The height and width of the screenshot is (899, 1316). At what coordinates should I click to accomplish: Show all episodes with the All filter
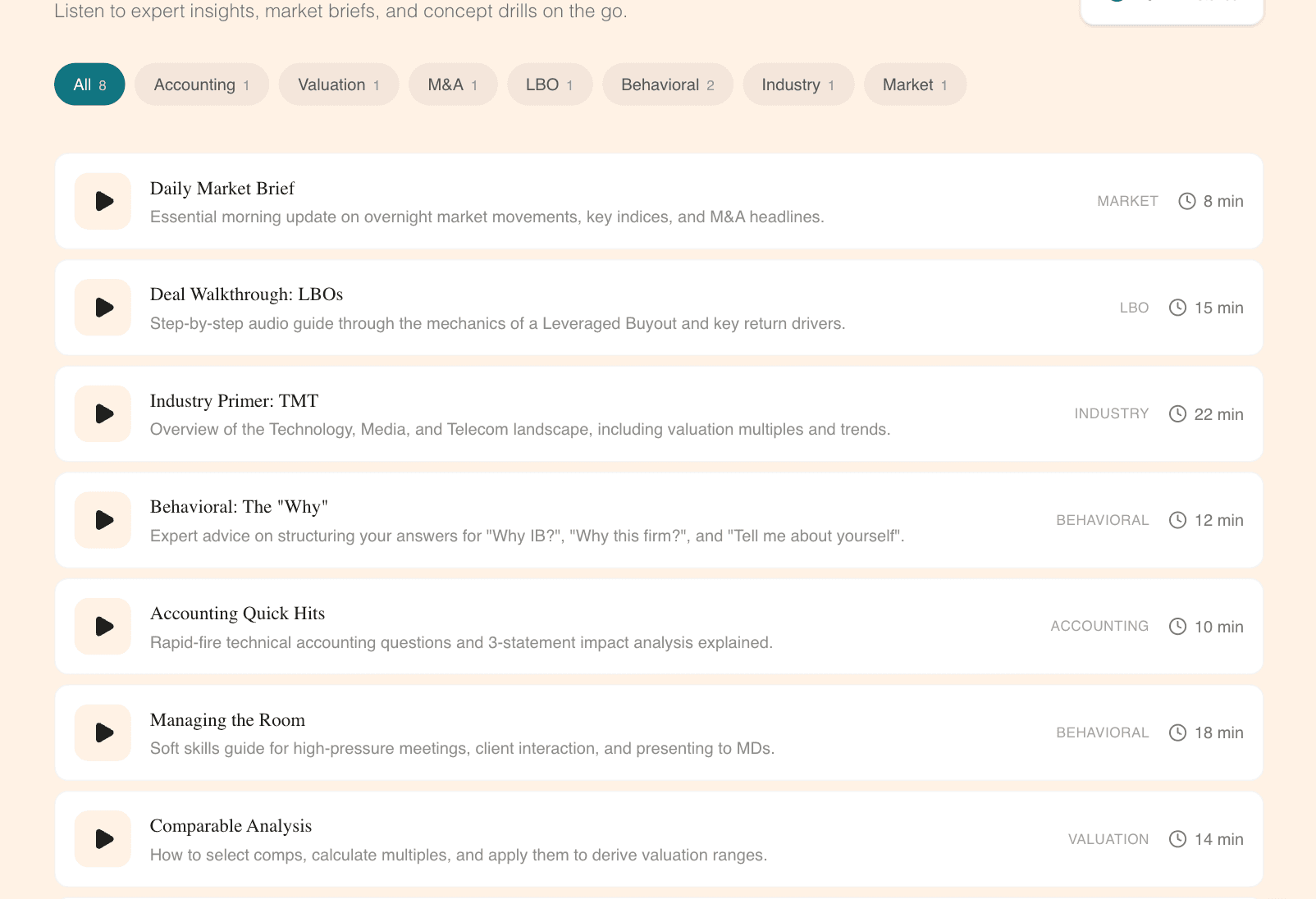click(x=89, y=84)
